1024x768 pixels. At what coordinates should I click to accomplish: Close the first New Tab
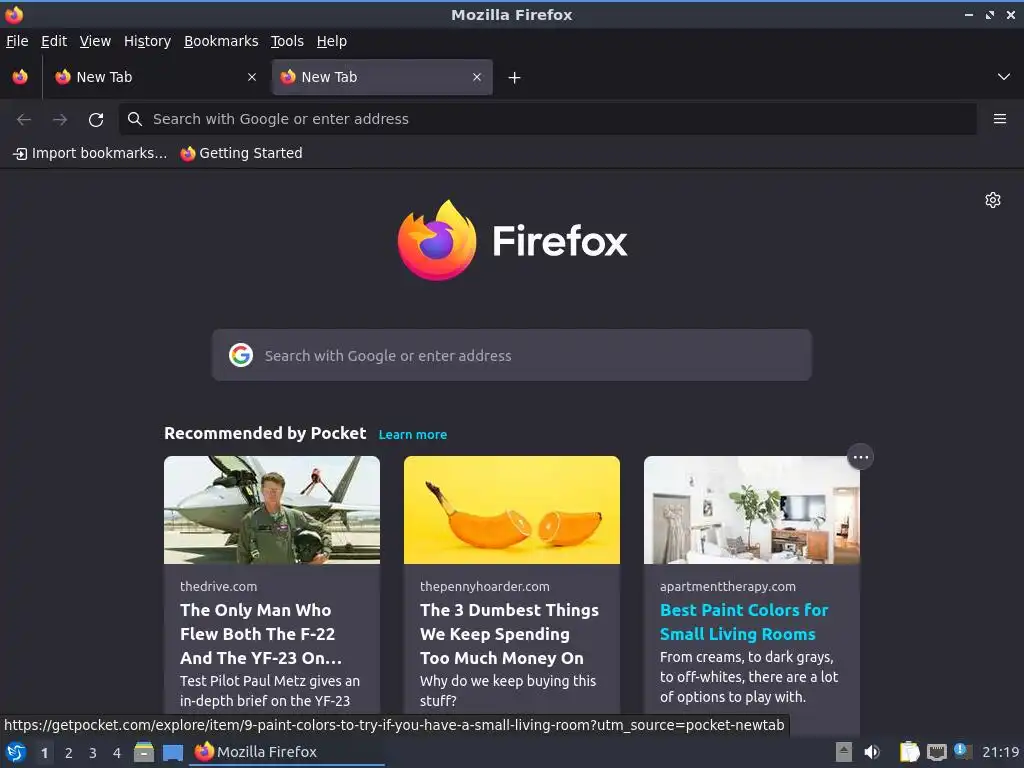252,77
